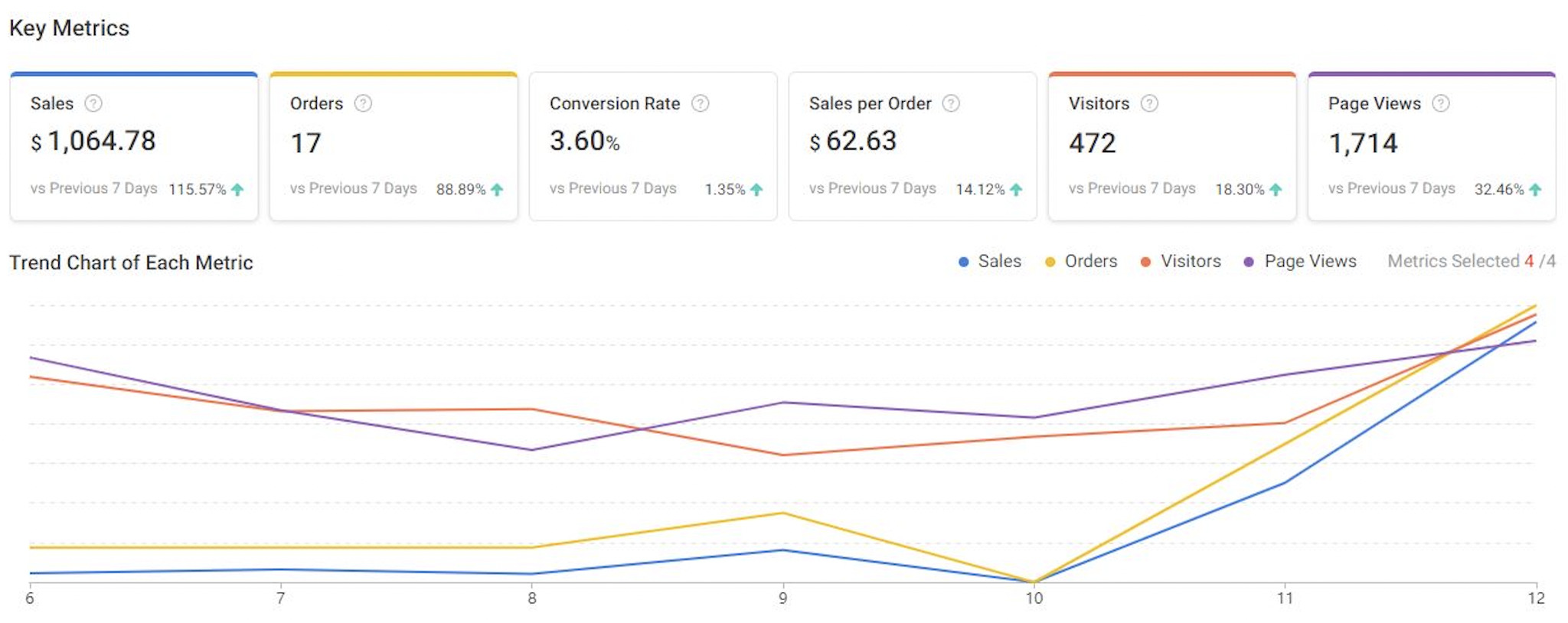
Task: Hide the Sales series via chart legend
Action: (990, 262)
